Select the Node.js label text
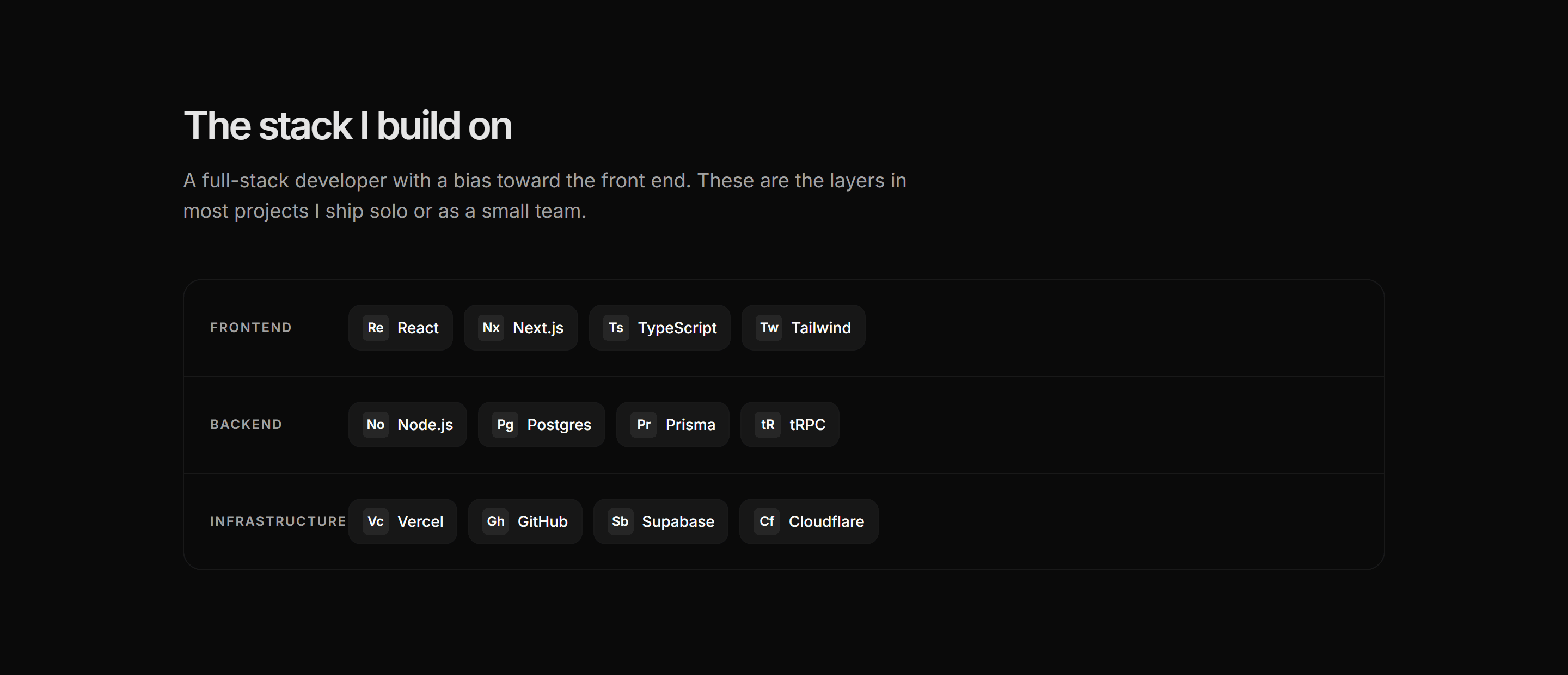 click(425, 425)
